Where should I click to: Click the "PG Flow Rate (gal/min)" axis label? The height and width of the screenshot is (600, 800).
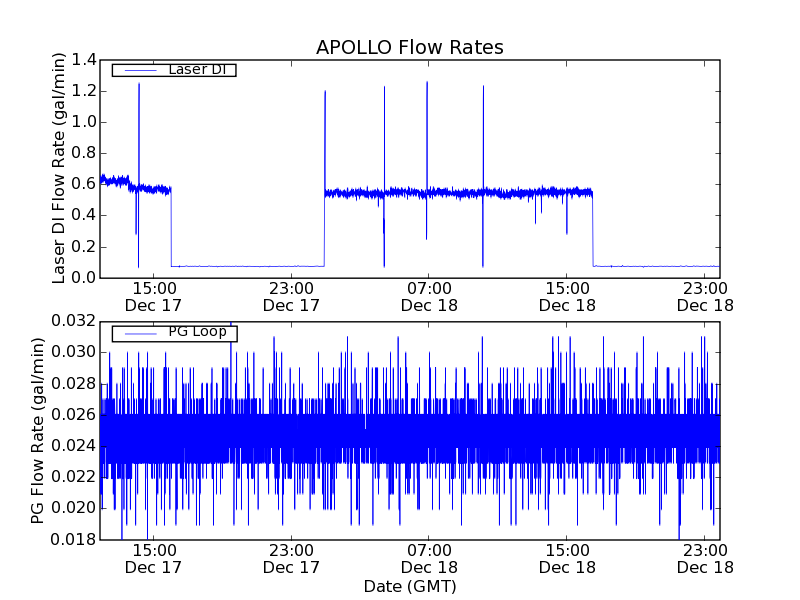[x=39, y=430]
